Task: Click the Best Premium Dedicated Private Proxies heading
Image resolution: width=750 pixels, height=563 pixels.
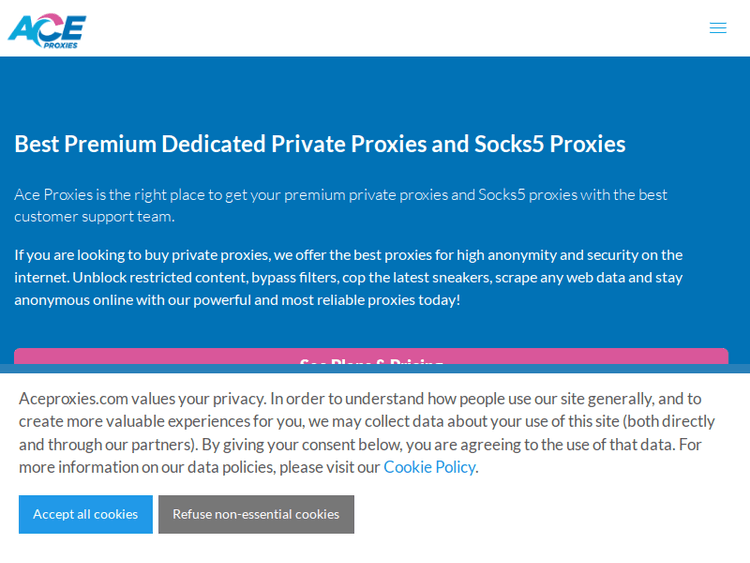Action: point(320,144)
